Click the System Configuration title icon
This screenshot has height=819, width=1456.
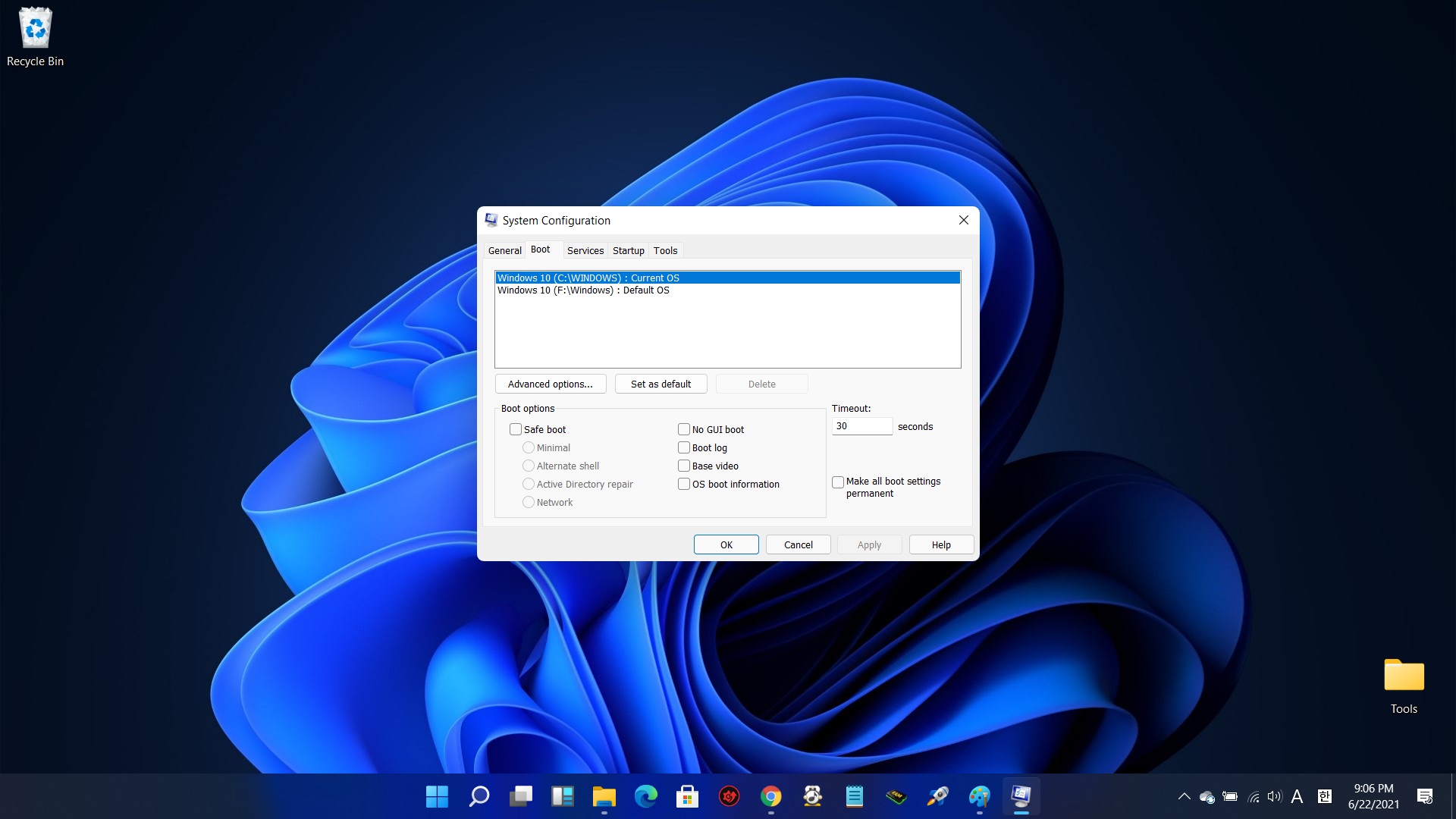491,220
